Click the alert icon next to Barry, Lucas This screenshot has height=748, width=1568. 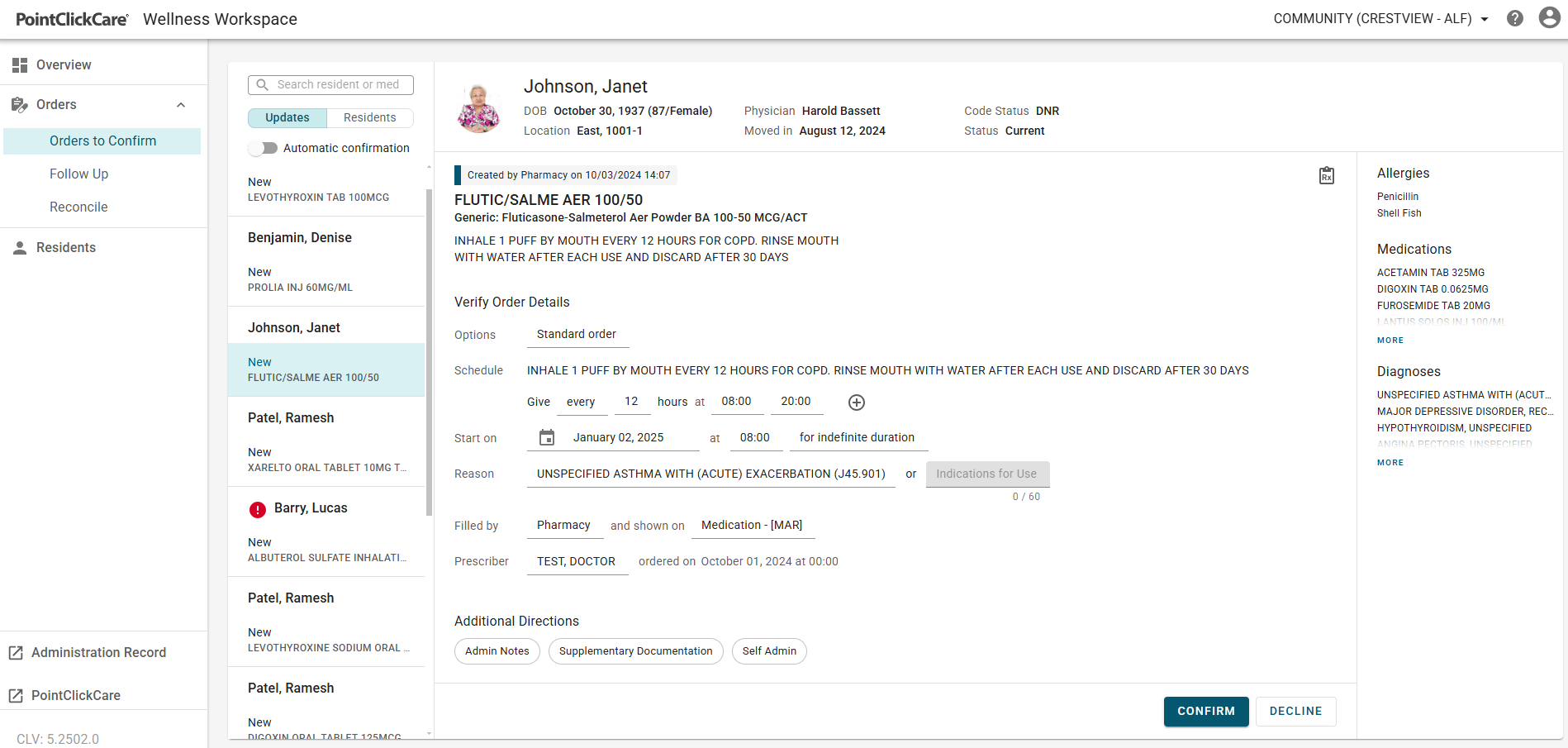257,509
